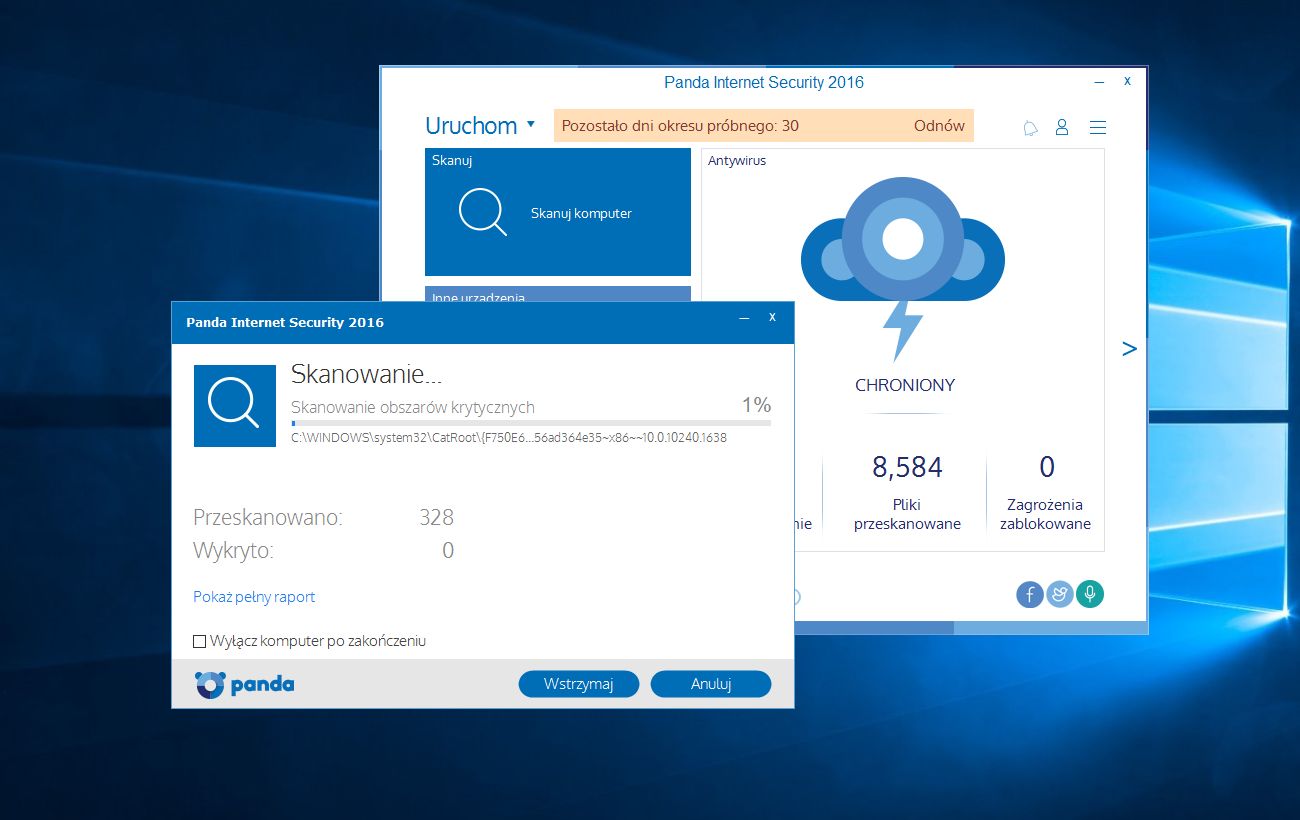
Task: Click the Twitter bird icon
Action: click(1060, 594)
